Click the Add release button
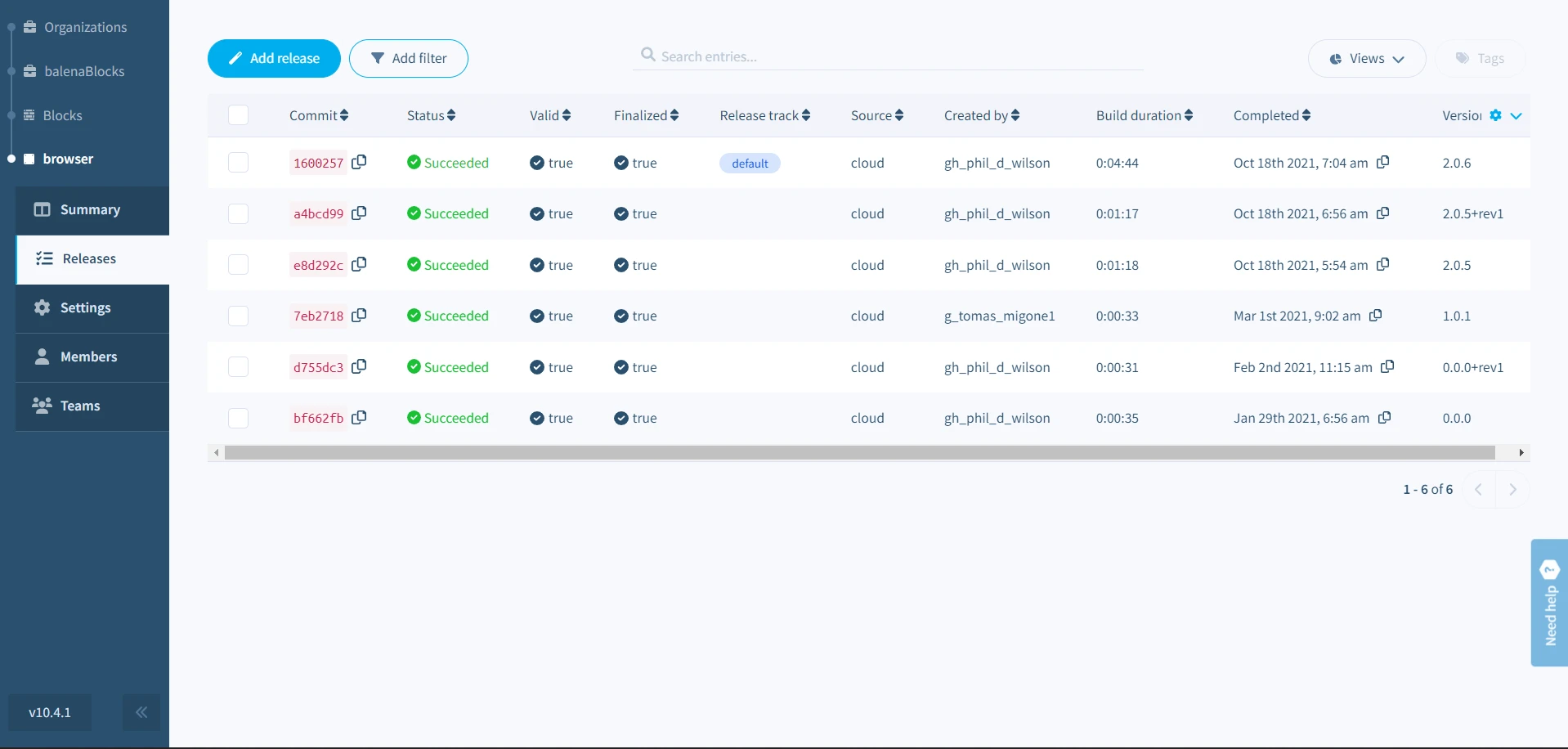The image size is (1568, 749). point(274,59)
